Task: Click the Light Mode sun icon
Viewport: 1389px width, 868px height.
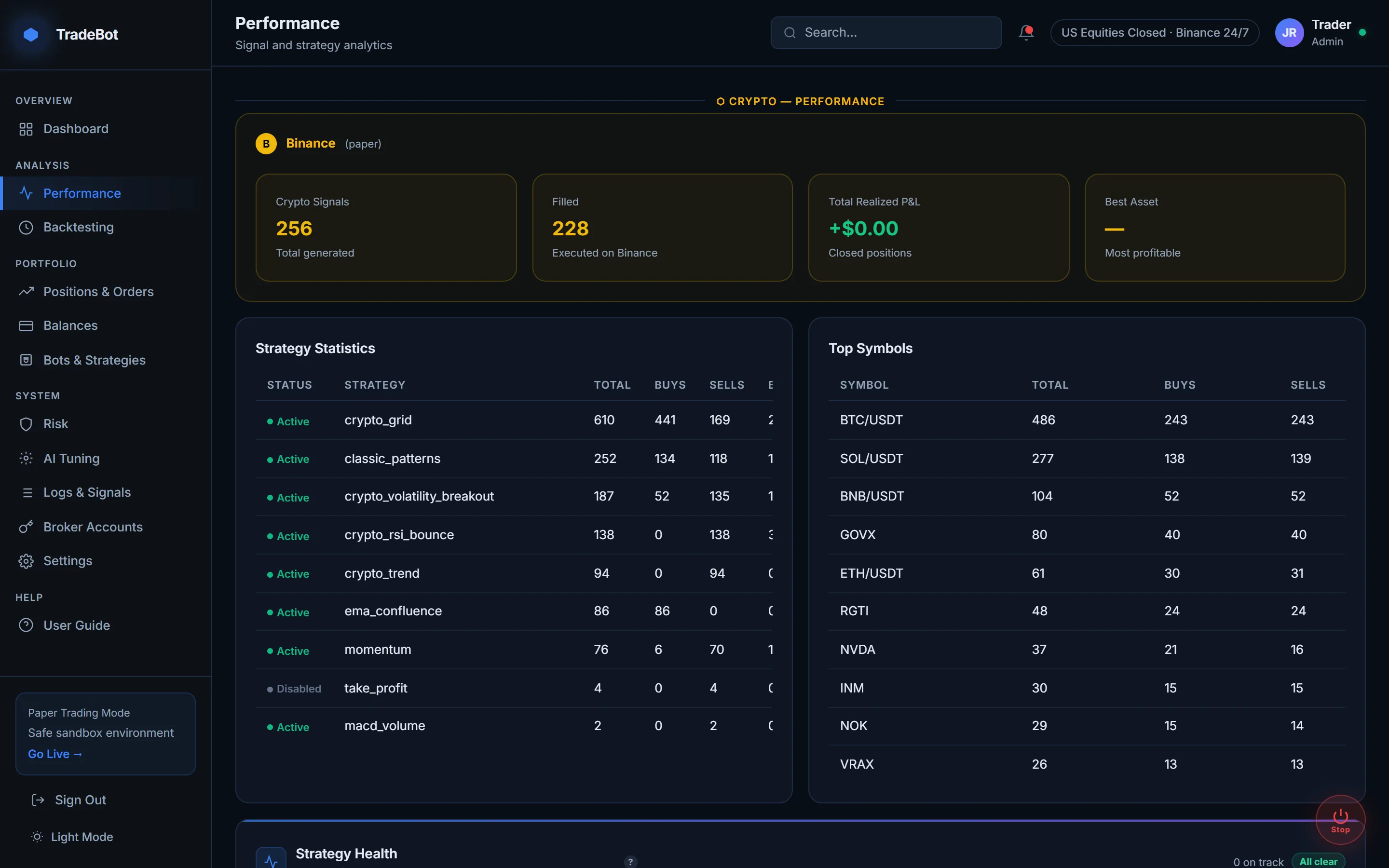Action: point(37,837)
